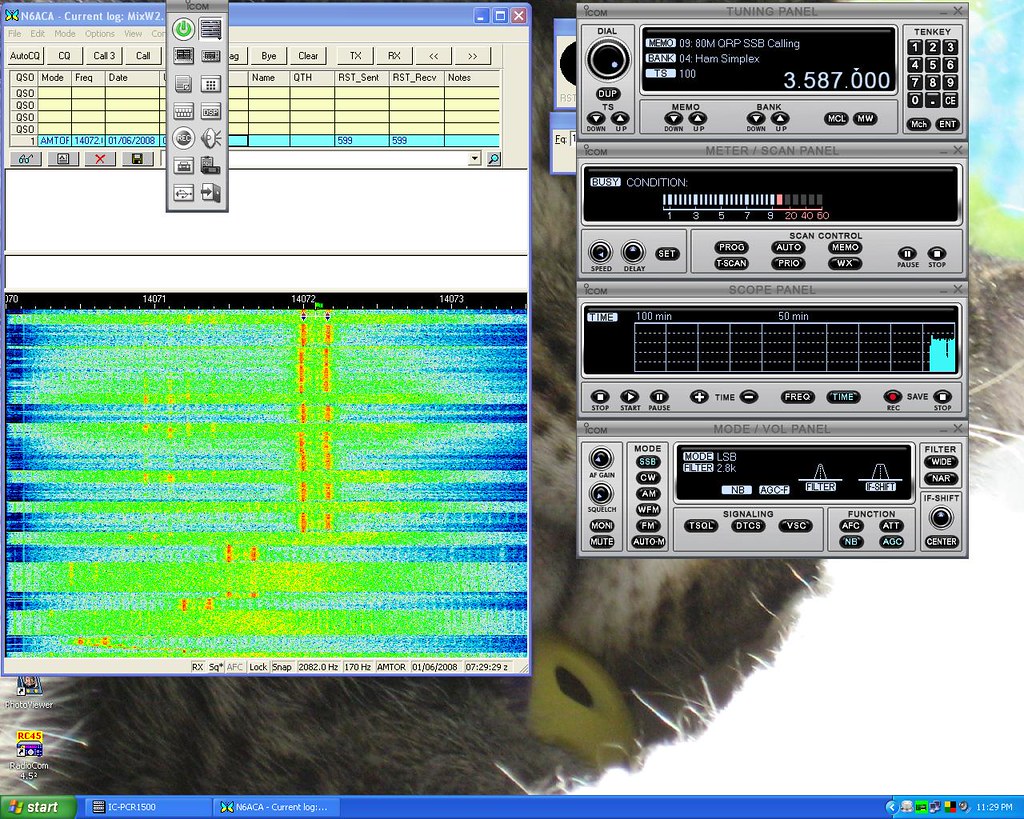This screenshot has width=1024, height=819.
Task: Click the scope panel REC button
Action: tap(892, 396)
